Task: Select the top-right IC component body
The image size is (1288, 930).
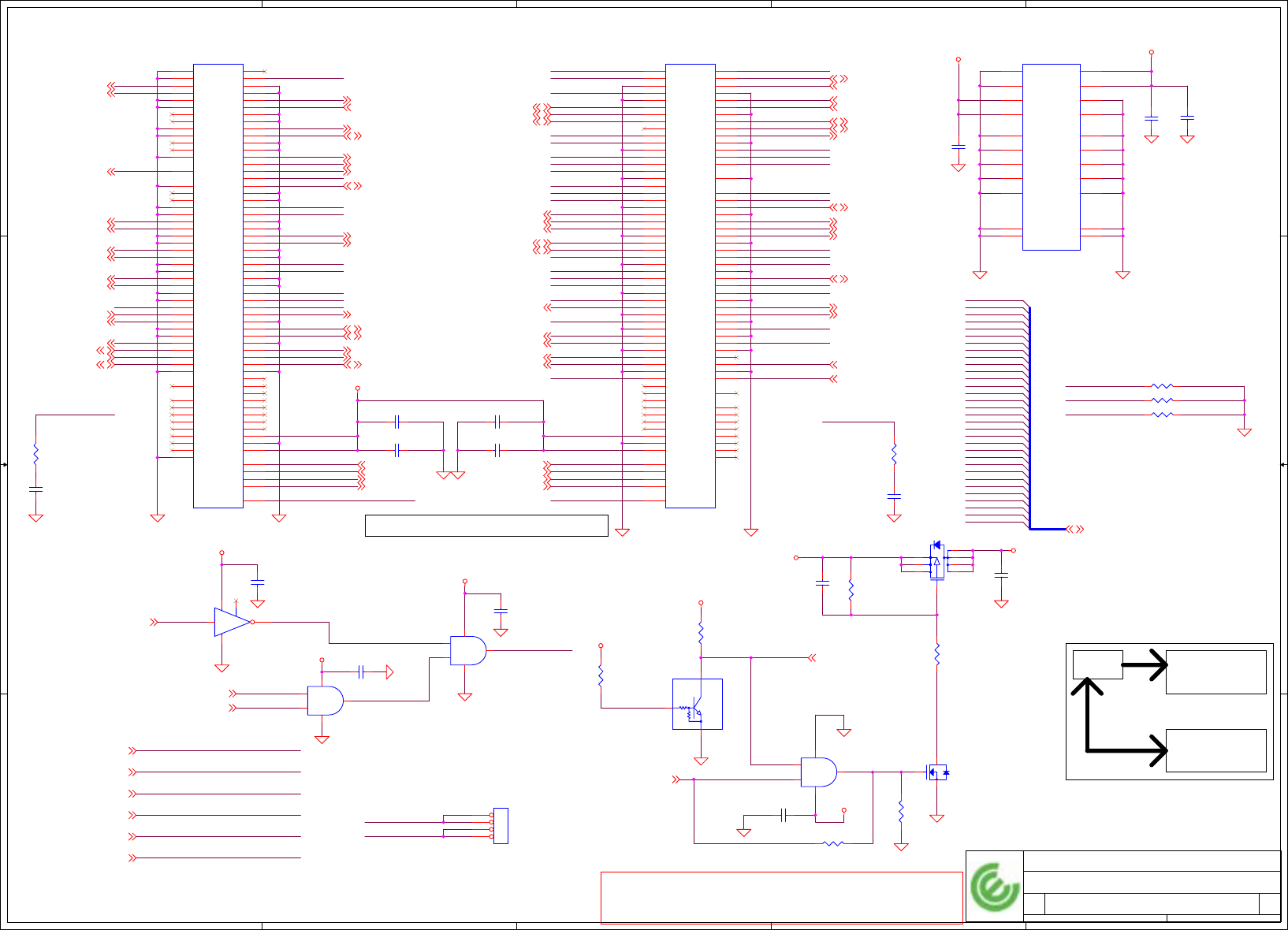Action: (x=1052, y=158)
